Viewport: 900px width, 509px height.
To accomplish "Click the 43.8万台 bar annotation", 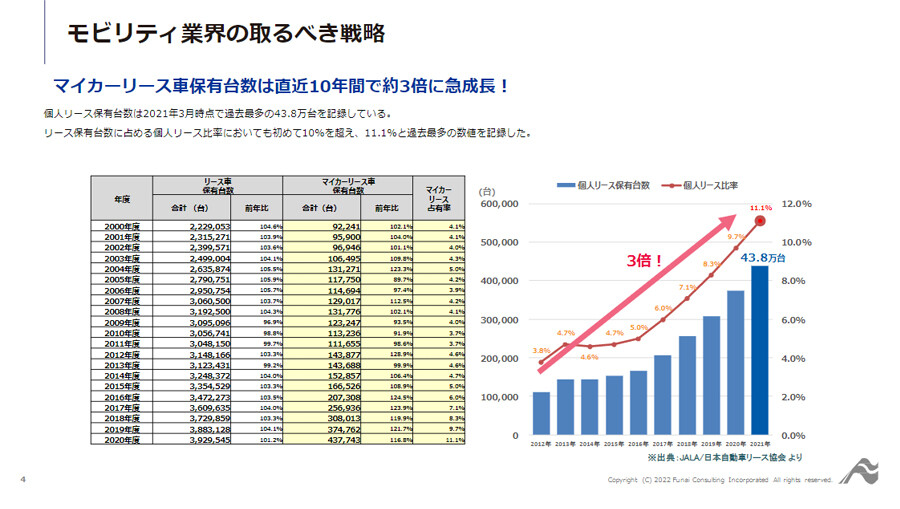I will pos(763,258).
